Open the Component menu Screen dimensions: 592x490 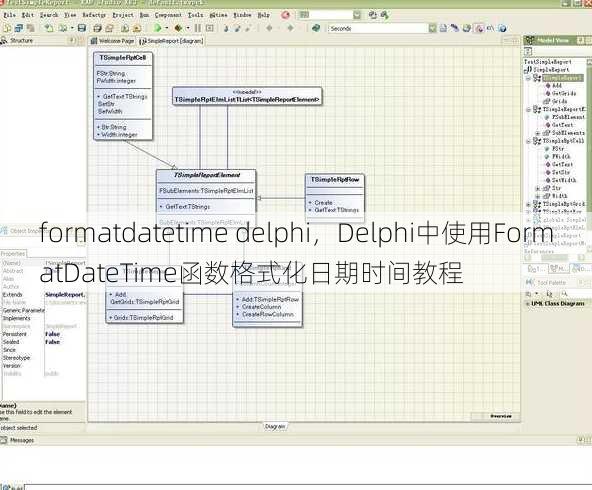pos(168,15)
